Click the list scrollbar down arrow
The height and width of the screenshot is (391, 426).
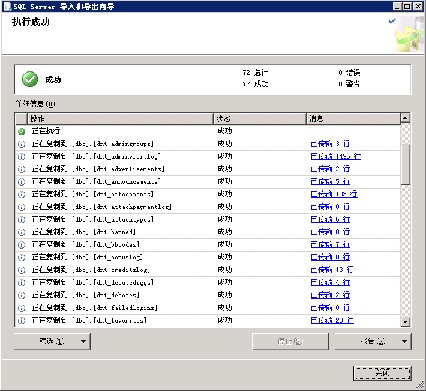[405, 322]
